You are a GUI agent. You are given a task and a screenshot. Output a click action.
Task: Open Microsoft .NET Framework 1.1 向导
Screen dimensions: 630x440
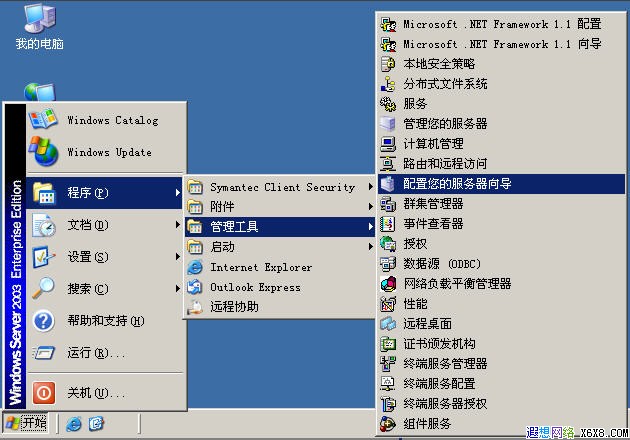click(501, 44)
